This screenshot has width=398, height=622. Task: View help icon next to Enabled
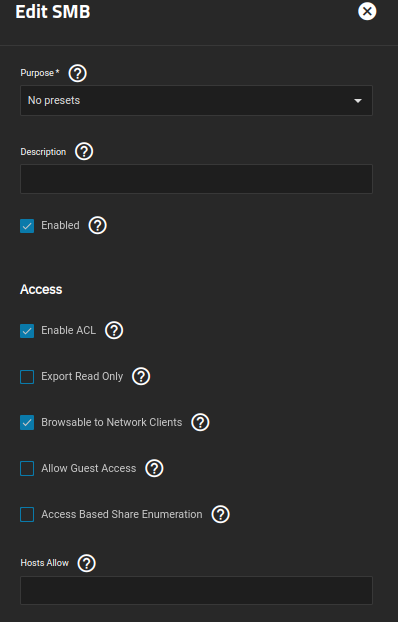click(98, 225)
